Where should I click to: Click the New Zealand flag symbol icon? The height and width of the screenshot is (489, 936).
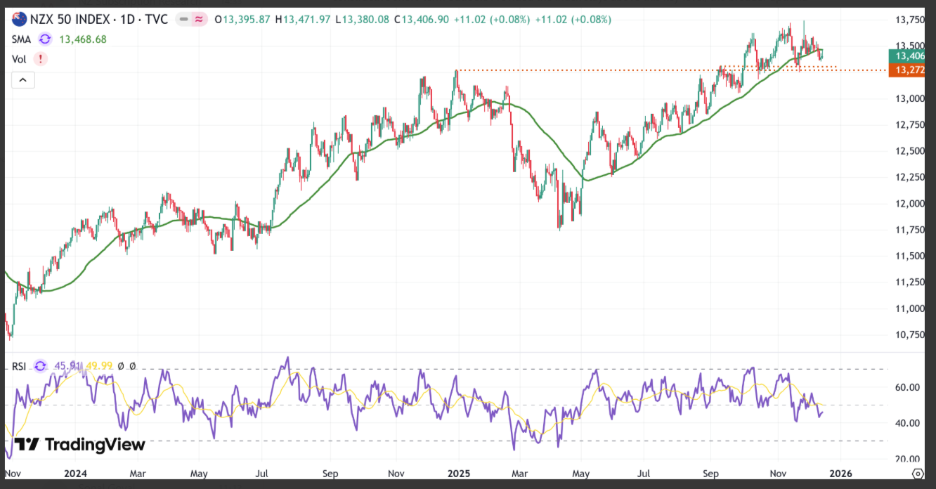(19, 19)
